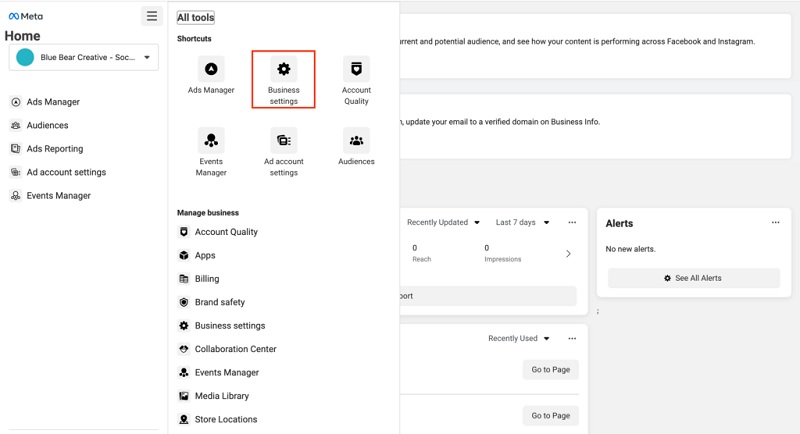The width and height of the screenshot is (800, 434).
Task: Click Events Manager icon in Manage business list
Action: pos(184,373)
